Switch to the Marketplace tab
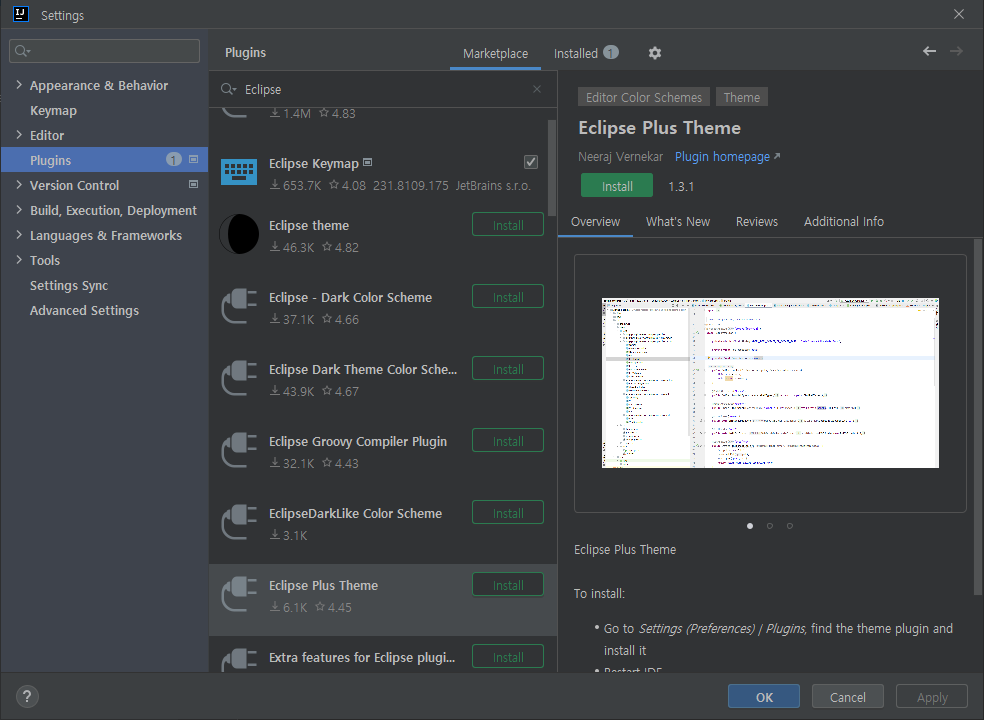The height and width of the screenshot is (720, 984). click(x=495, y=54)
